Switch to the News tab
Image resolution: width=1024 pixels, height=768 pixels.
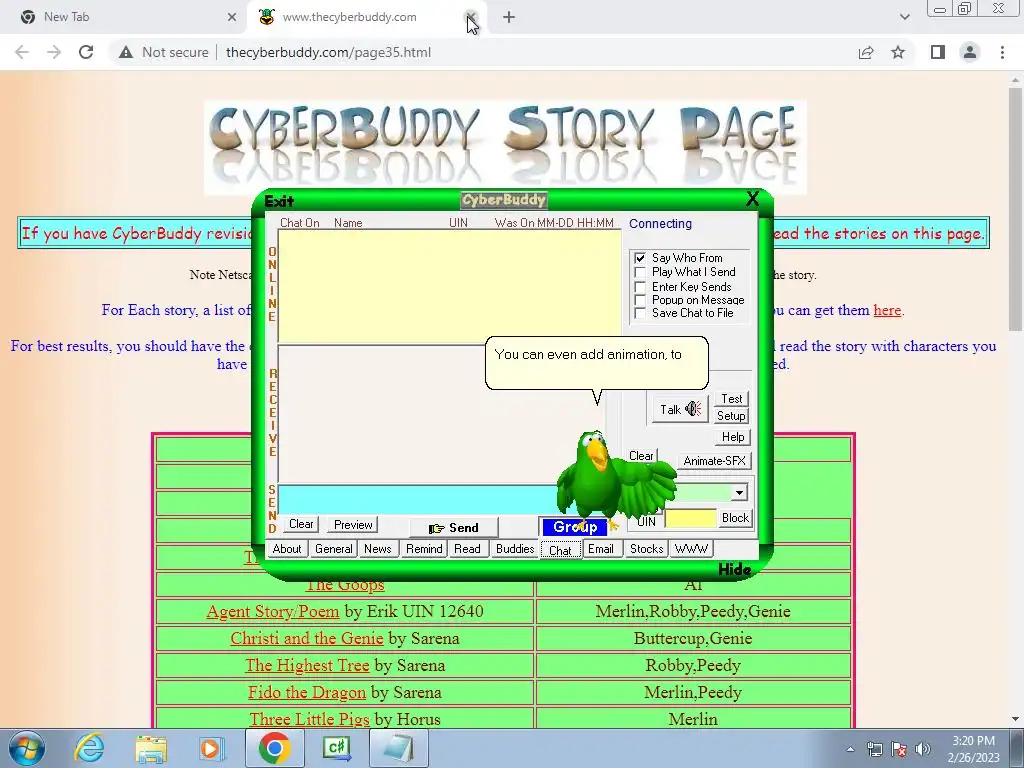tap(377, 549)
